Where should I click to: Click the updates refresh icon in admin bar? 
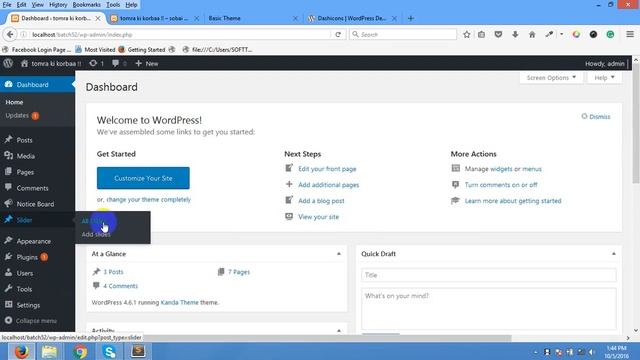pyautogui.click(x=93, y=63)
